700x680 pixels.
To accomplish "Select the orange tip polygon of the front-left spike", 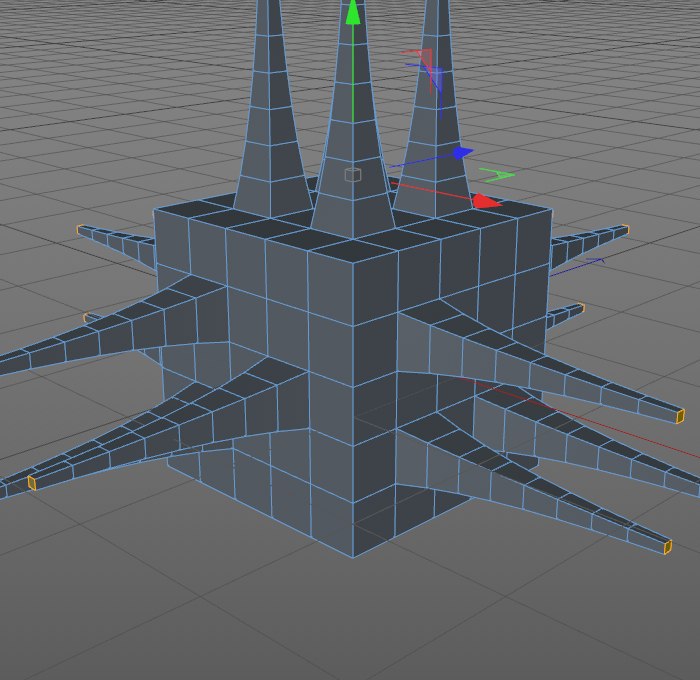I will coord(32,483).
